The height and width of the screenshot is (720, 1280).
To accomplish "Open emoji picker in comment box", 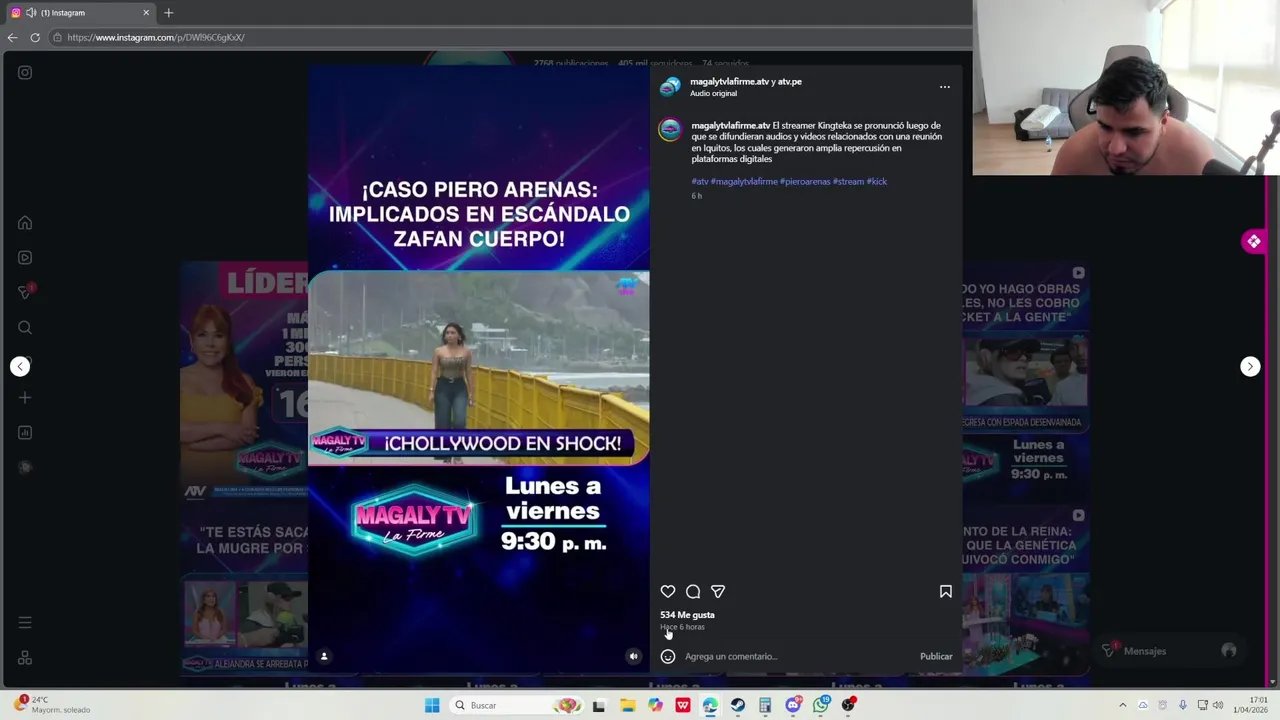I will click(668, 657).
